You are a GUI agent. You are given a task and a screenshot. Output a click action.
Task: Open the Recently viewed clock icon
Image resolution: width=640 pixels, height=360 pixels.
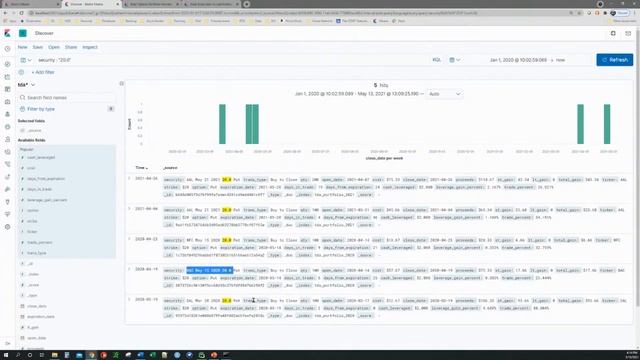(7, 49)
